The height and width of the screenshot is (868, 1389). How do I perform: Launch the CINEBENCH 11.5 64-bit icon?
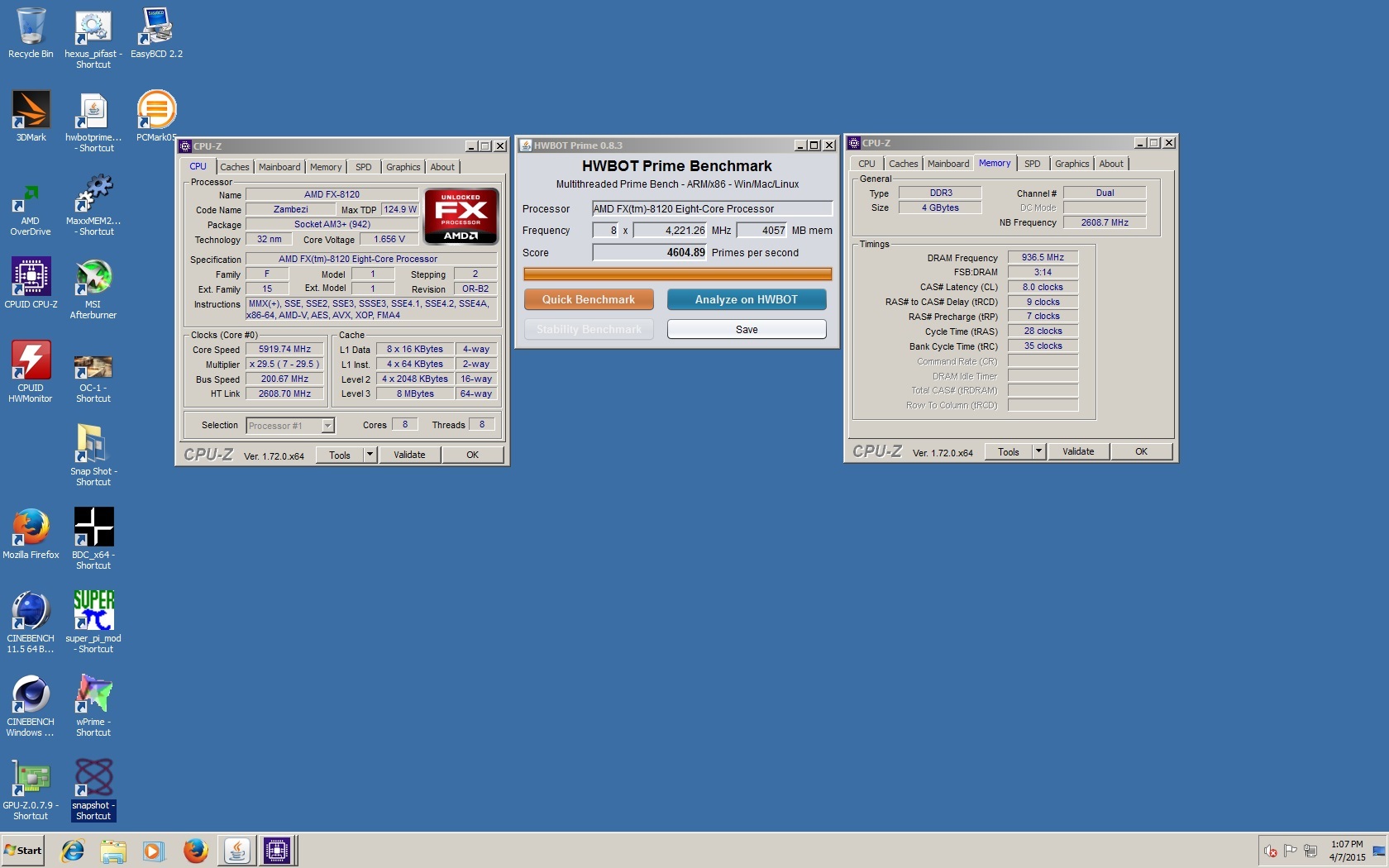[x=31, y=622]
